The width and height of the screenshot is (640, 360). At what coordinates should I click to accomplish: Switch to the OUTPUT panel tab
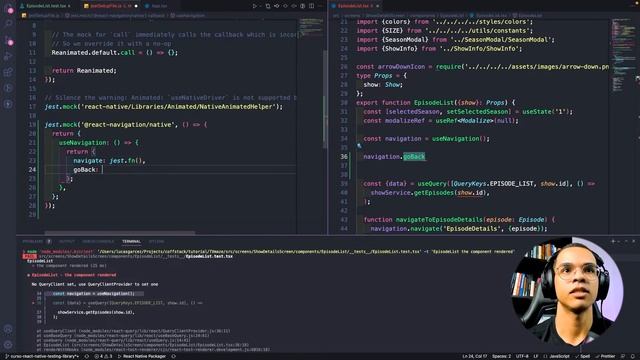pos(67,242)
